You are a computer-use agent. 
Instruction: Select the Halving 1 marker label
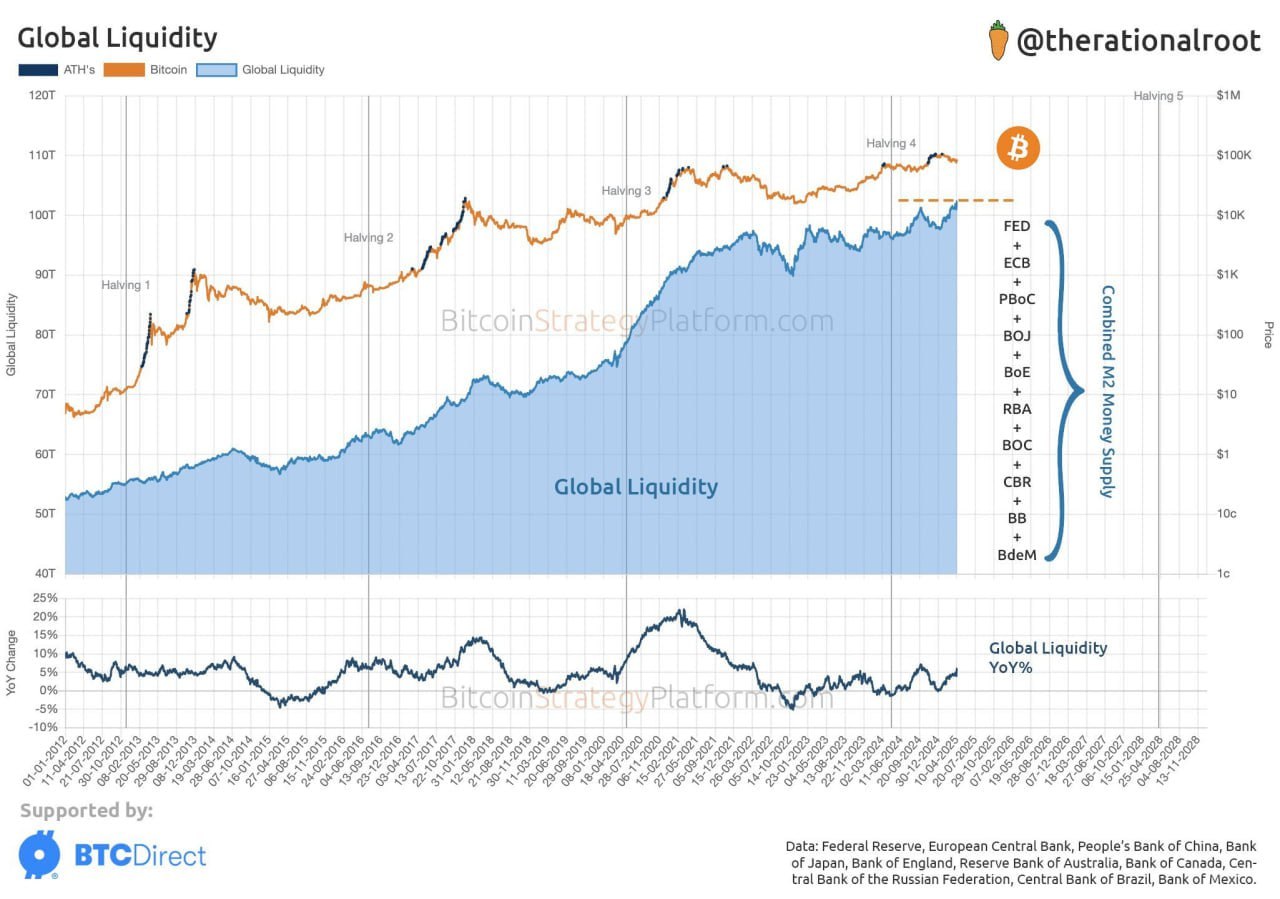pos(126,285)
